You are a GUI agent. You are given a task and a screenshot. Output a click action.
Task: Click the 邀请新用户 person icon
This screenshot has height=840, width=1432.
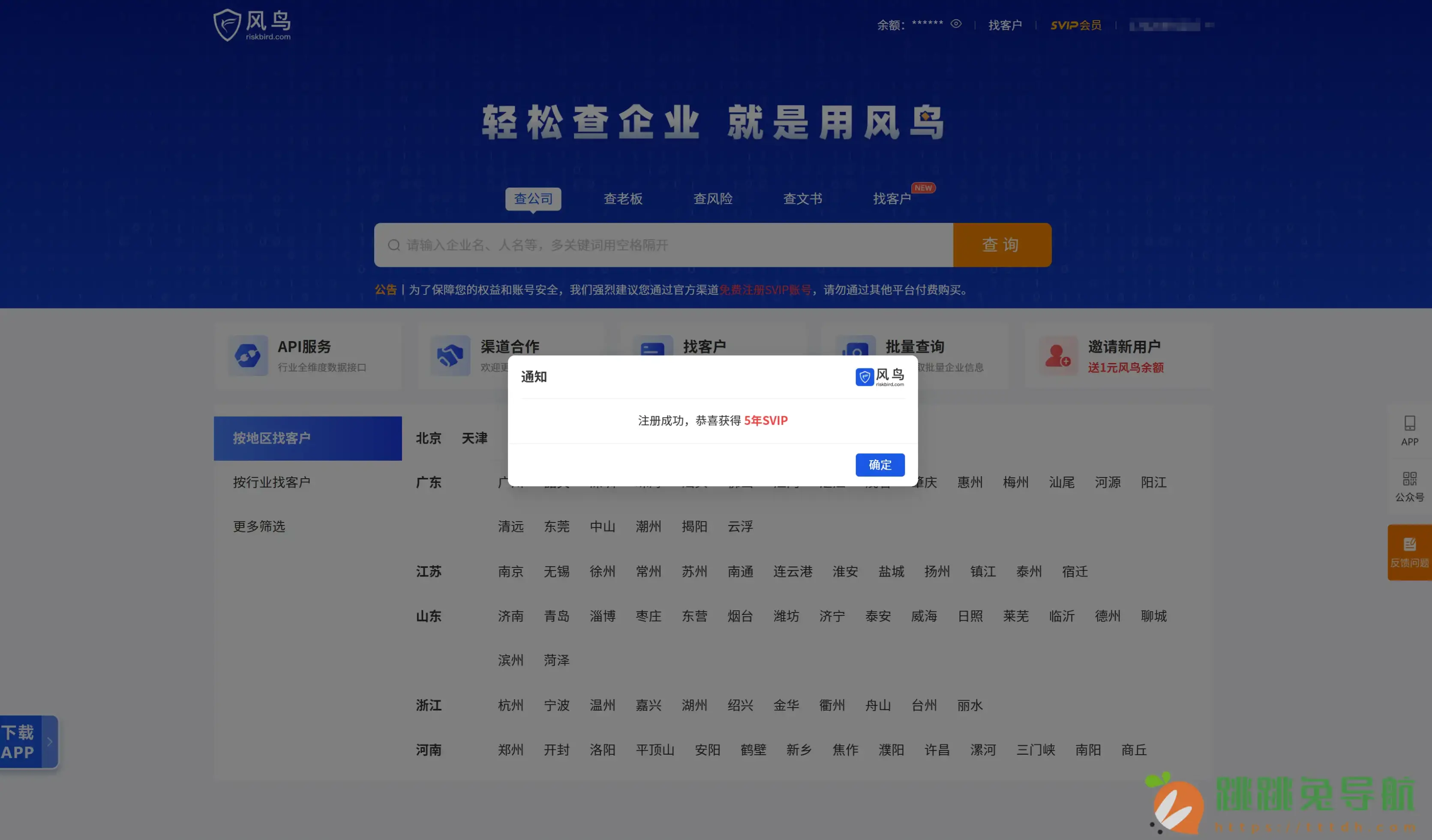tap(1057, 356)
